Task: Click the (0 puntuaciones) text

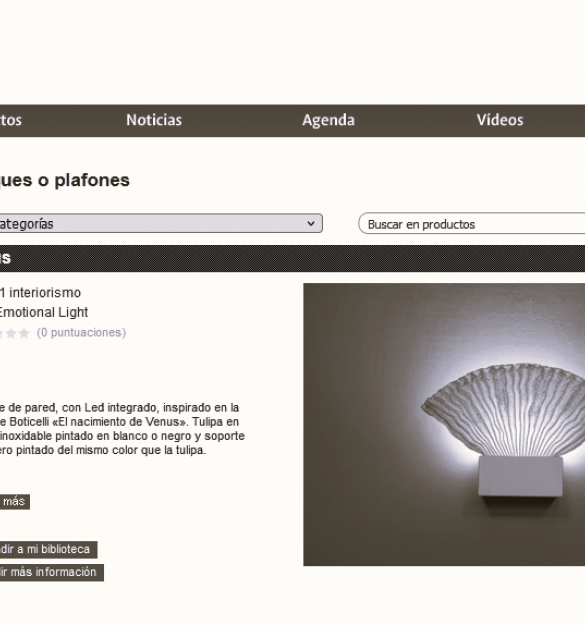Action: click(x=81, y=332)
